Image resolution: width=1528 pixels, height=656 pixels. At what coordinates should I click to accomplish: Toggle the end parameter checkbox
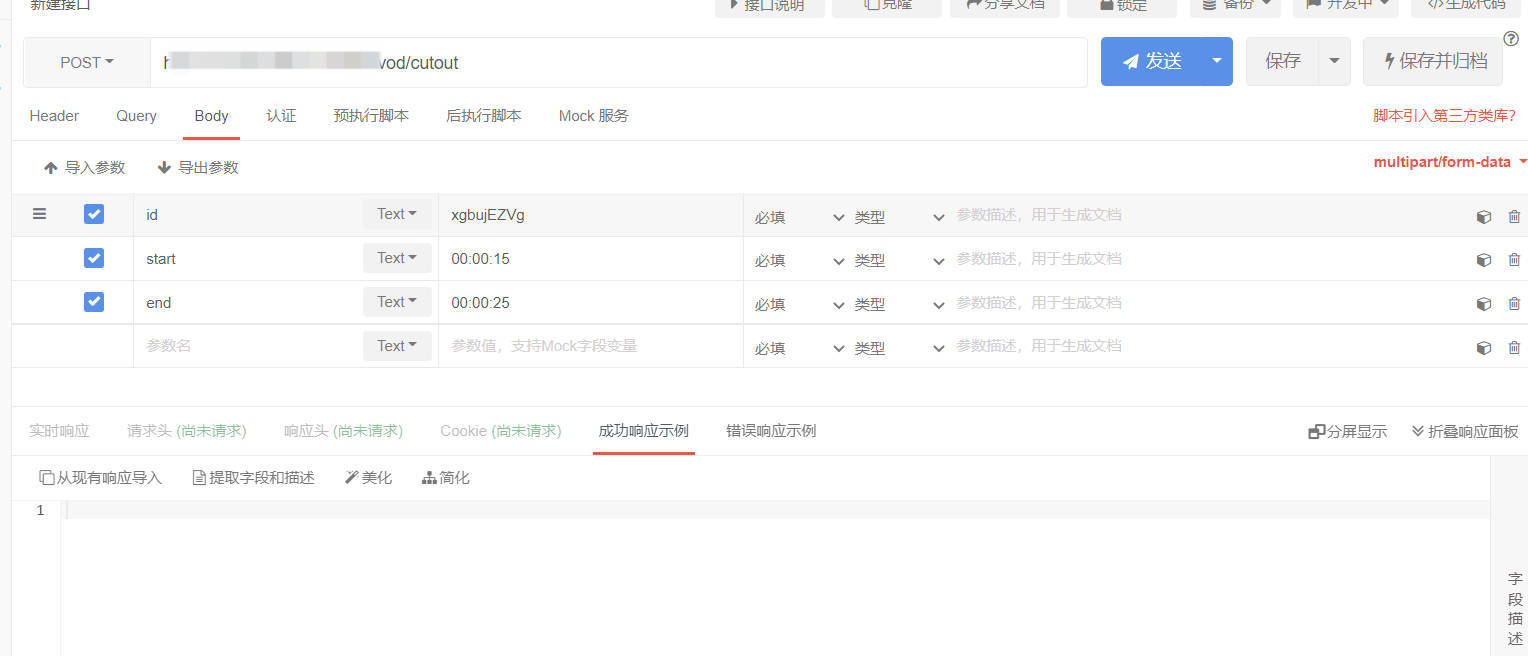click(x=94, y=302)
